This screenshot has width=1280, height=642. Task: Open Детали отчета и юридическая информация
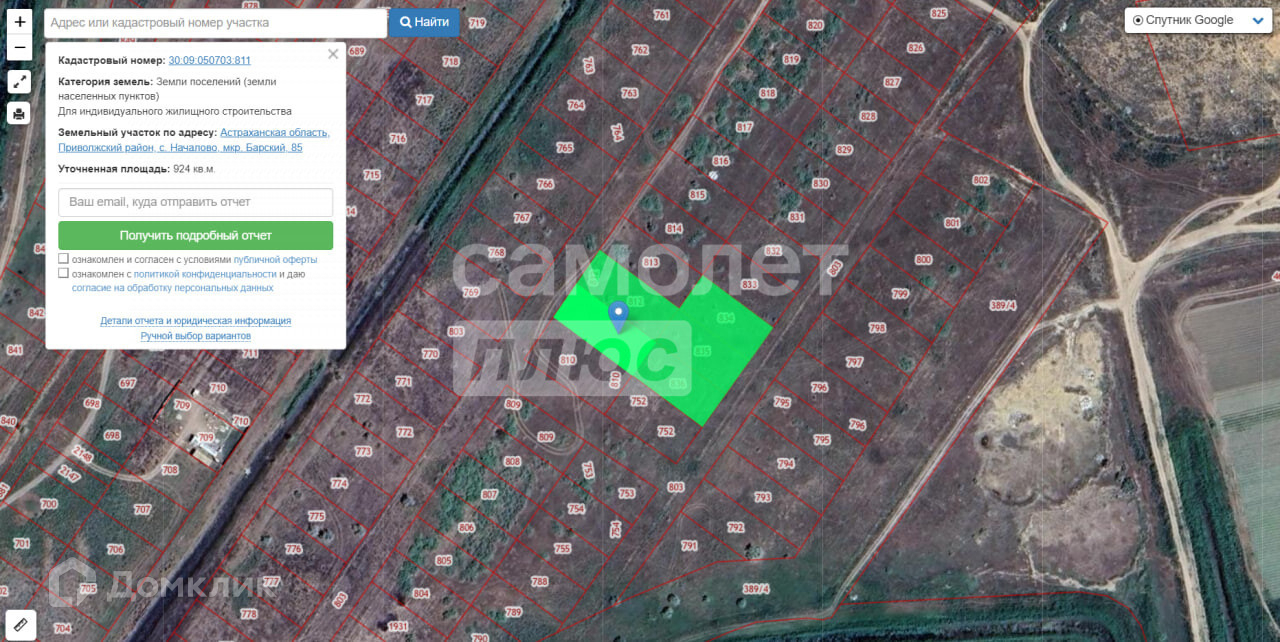tap(195, 321)
